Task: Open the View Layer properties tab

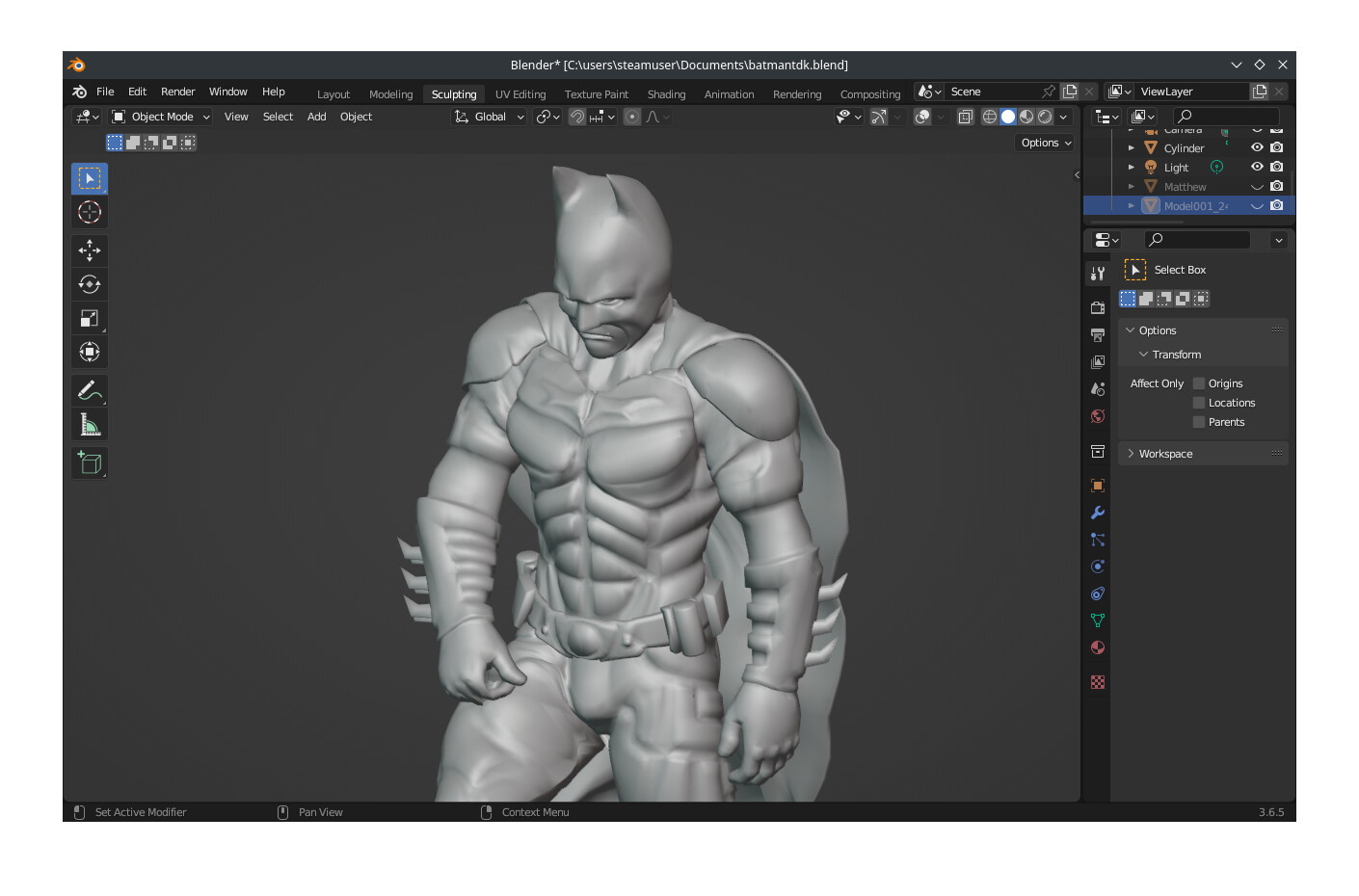Action: (1098, 362)
